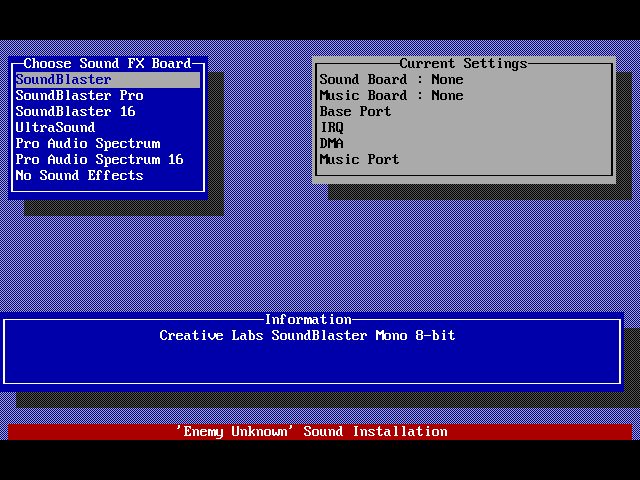
Task: Select the UltraSound sound board
Action: pyautogui.click(x=56, y=127)
